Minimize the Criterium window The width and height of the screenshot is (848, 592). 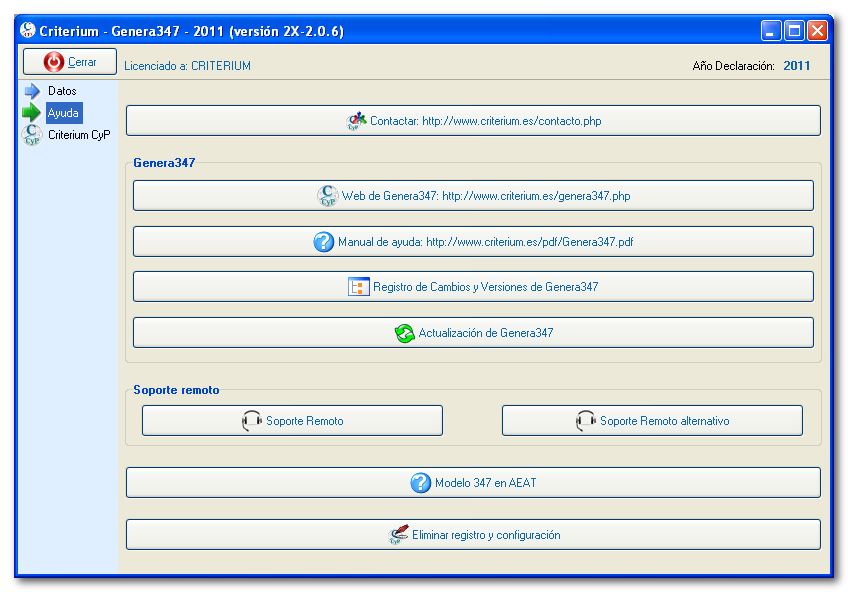[x=771, y=30]
